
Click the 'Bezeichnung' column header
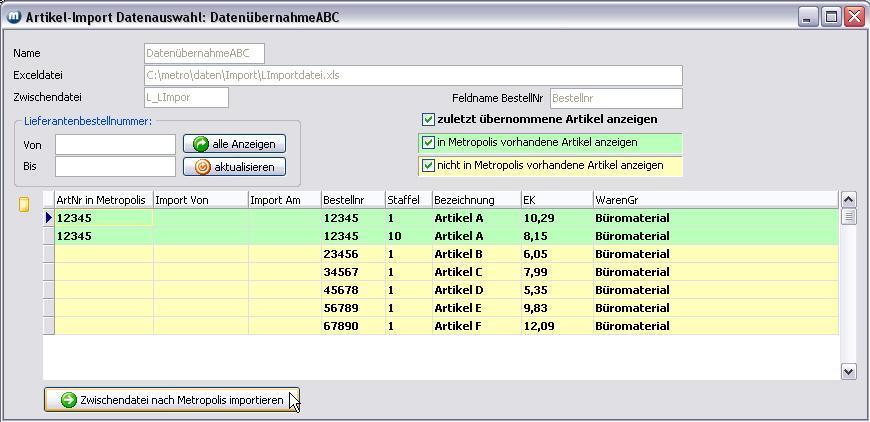(475, 200)
